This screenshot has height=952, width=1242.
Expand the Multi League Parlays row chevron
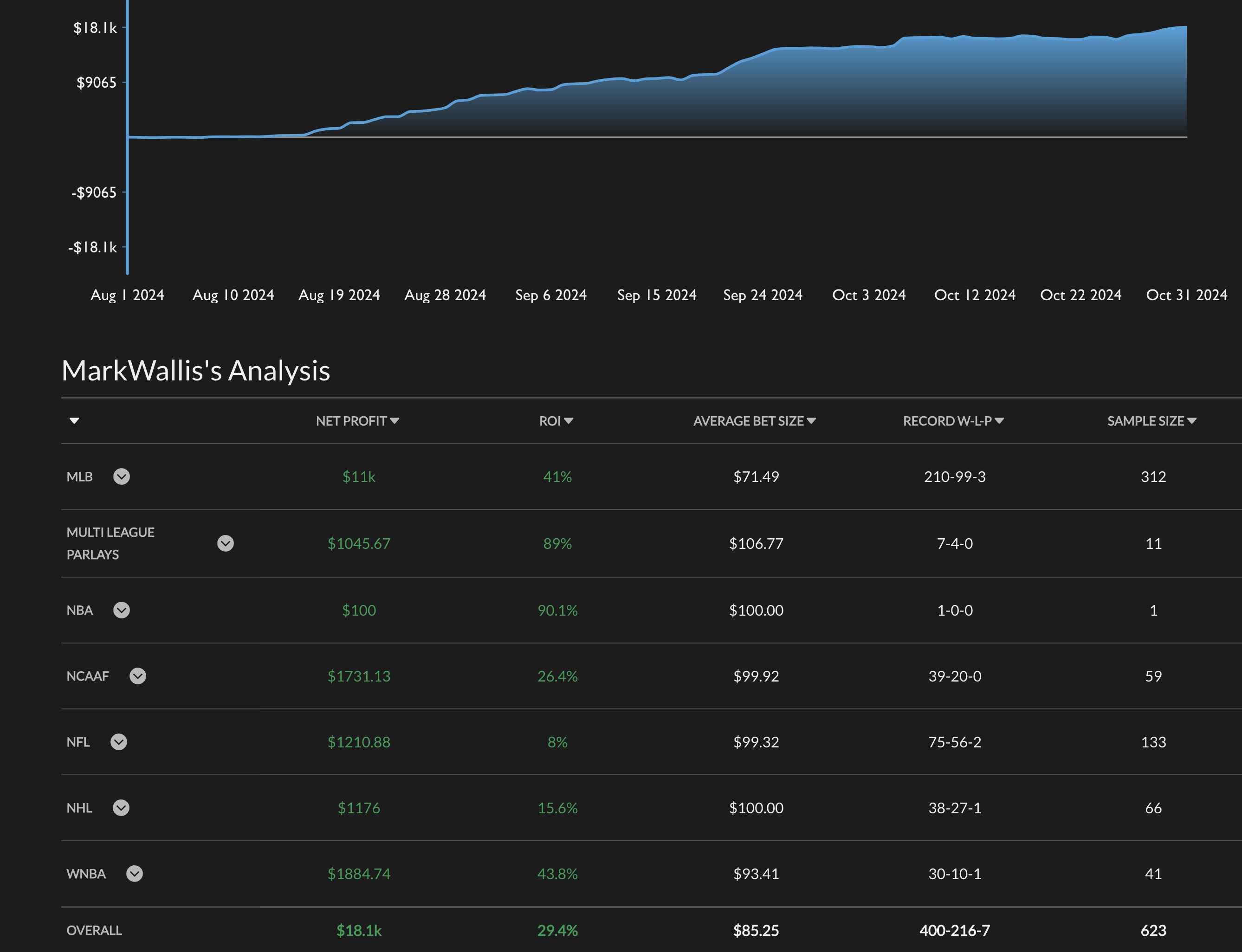coord(226,543)
